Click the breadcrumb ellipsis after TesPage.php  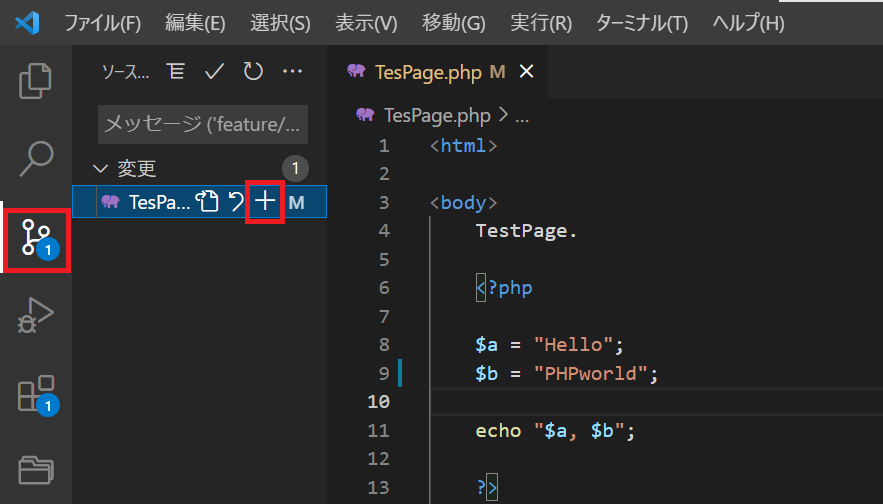[x=522, y=117]
